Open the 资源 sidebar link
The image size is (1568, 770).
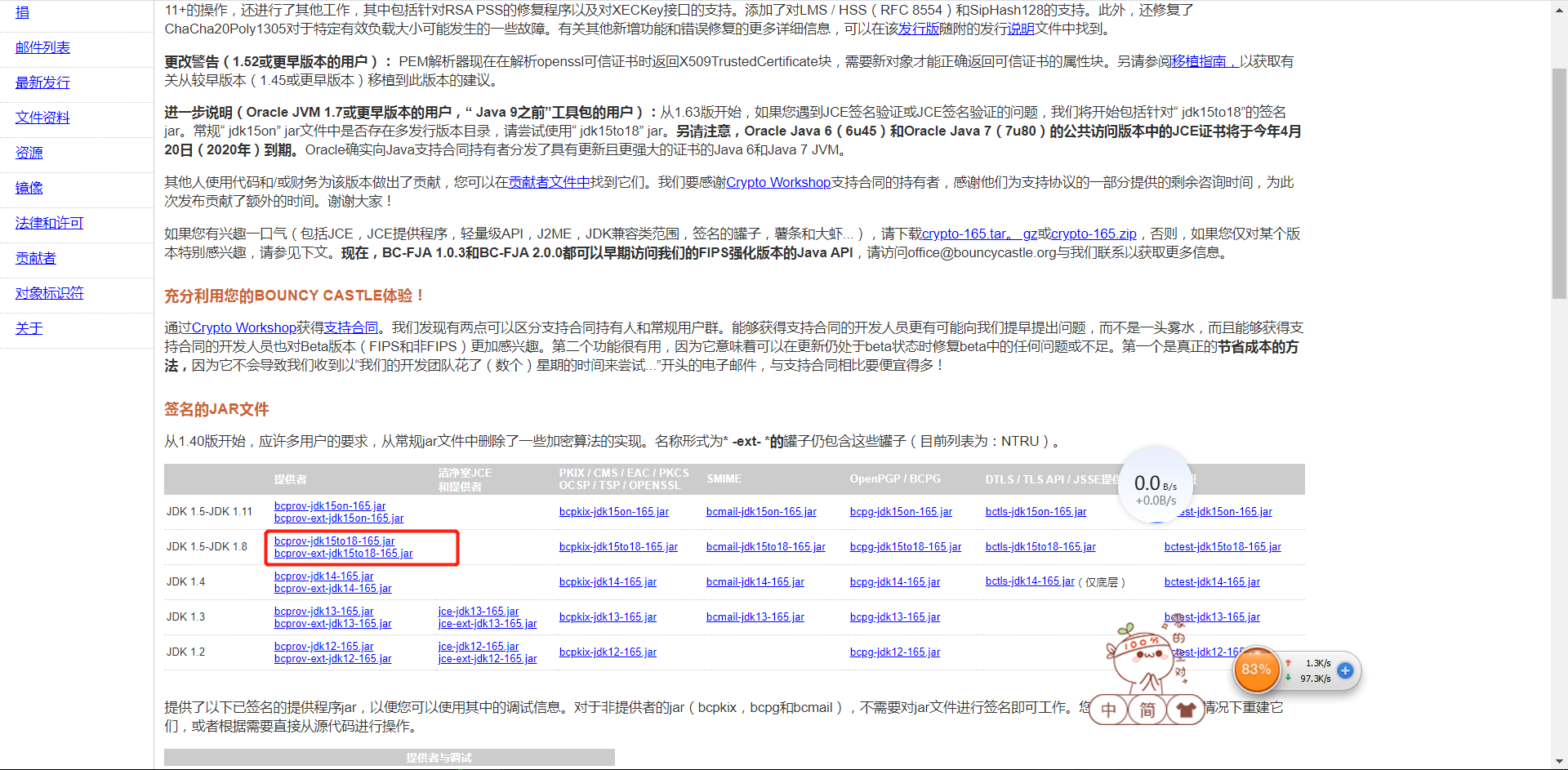(29, 153)
